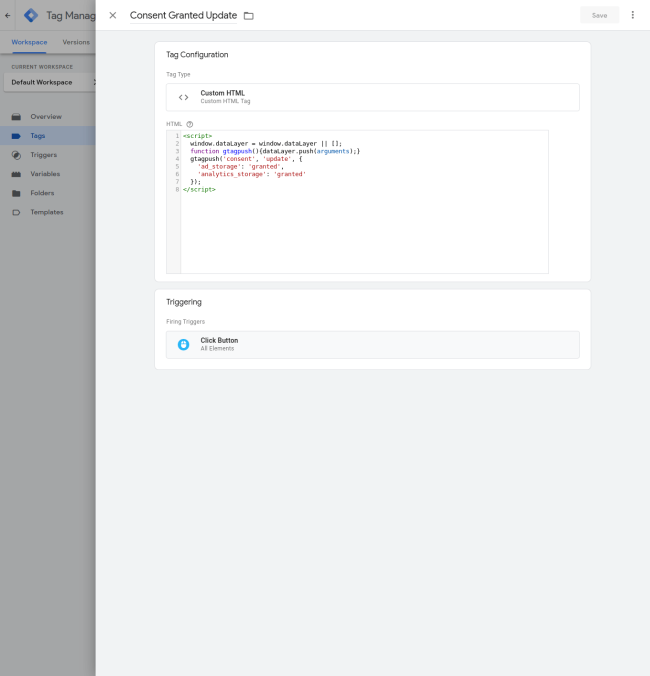Expand the Default Workspace selector

50,82
